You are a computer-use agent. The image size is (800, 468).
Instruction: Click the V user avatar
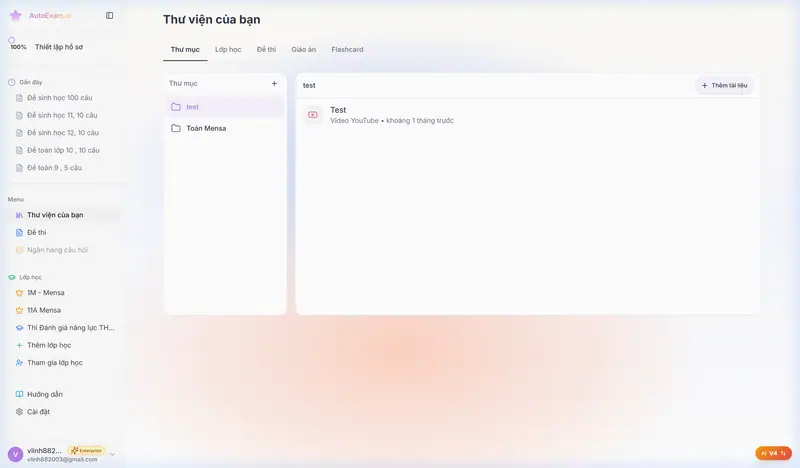15,454
